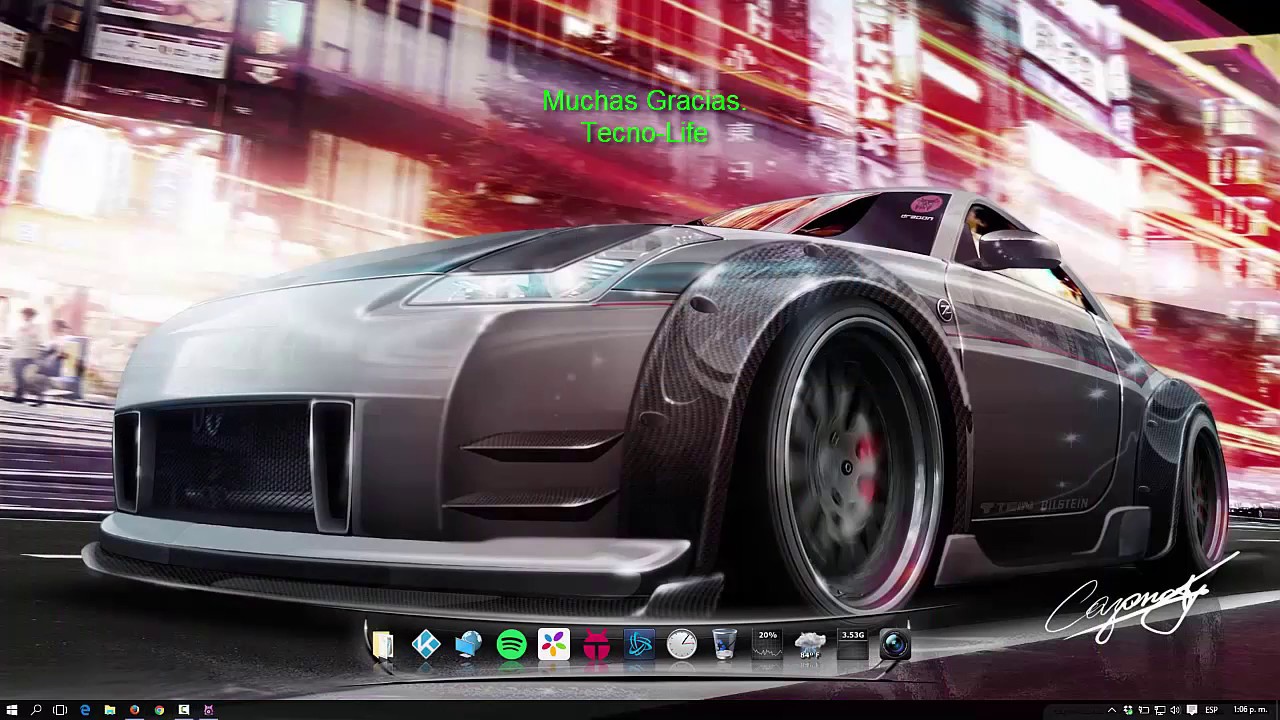Open the colorful petals app in dock
Image resolution: width=1280 pixels, height=720 pixels.
pos(554,645)
